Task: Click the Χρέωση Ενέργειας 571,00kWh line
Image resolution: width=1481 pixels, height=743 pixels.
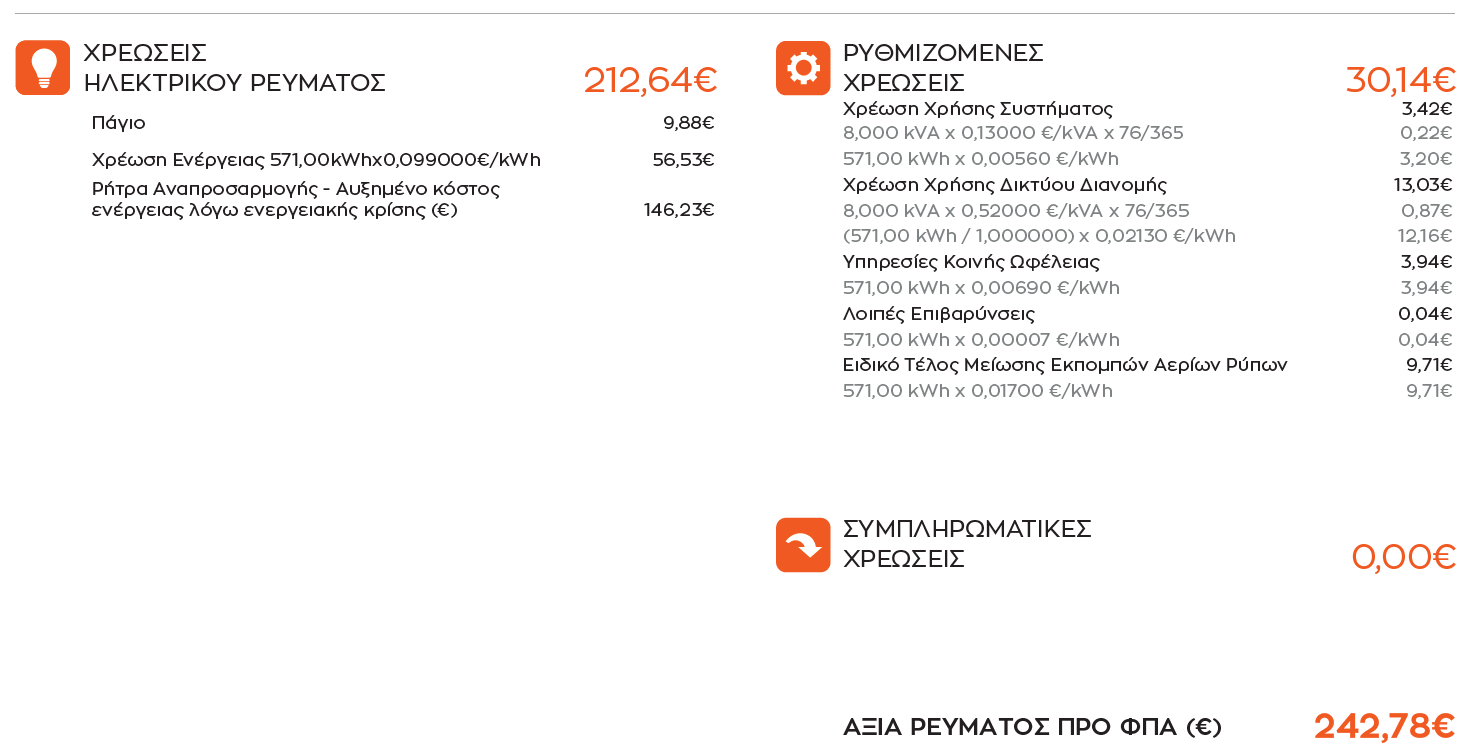Action: pyautogui.click(x=403, y=160)
